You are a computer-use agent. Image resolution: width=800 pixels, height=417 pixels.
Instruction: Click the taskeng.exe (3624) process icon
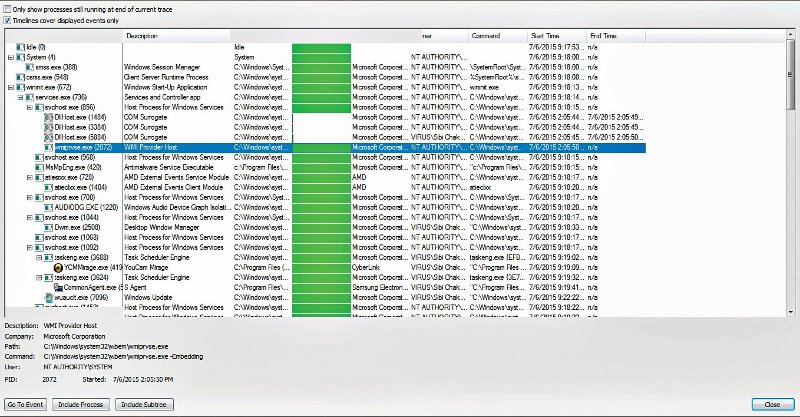(48, 278)
